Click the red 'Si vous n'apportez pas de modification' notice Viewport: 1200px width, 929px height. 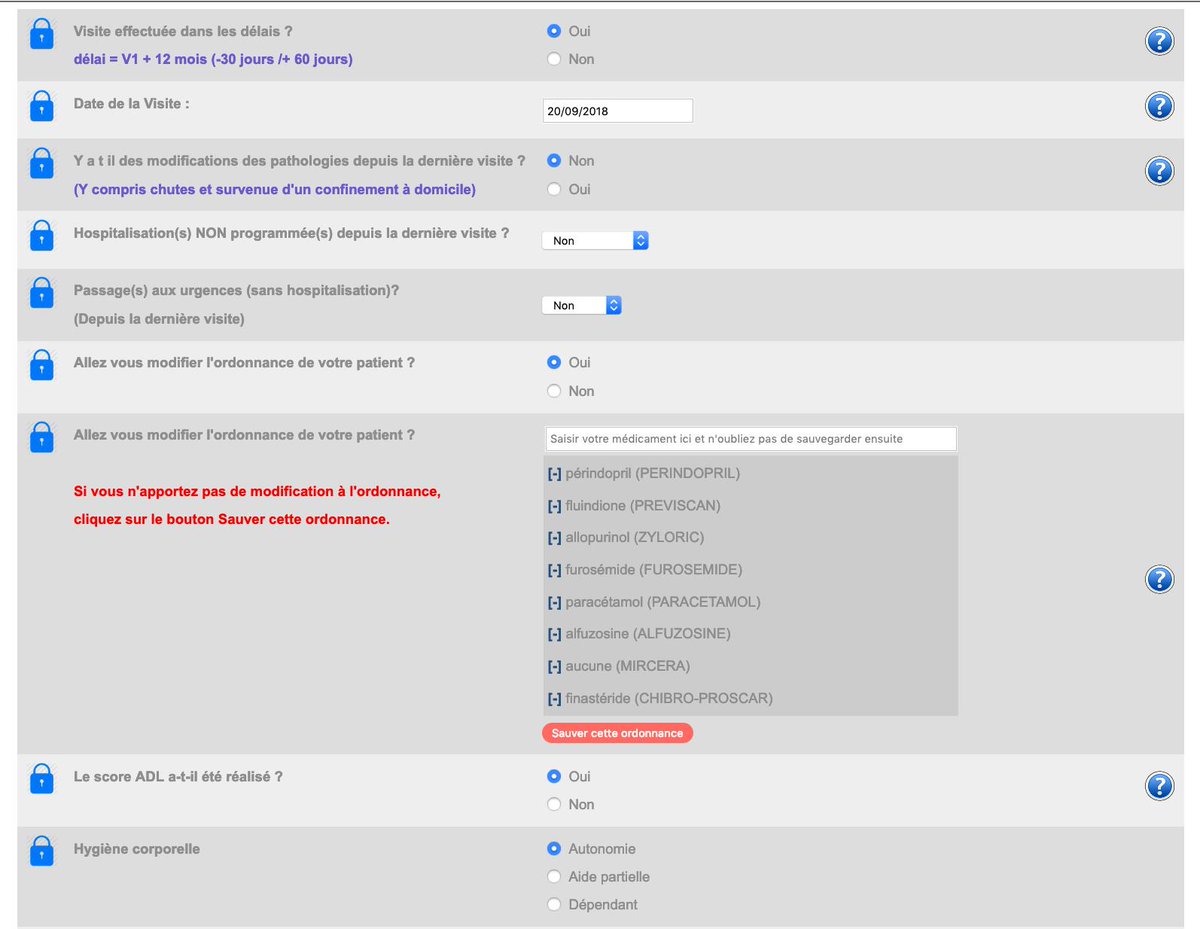(x=257, y=506)
